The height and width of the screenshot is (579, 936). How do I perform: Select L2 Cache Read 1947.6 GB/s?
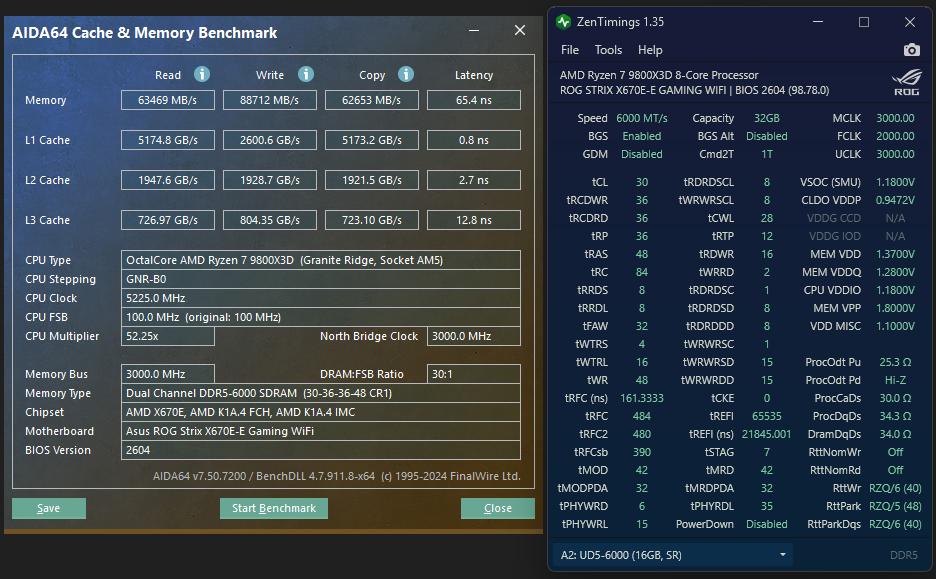coord(168,180)
